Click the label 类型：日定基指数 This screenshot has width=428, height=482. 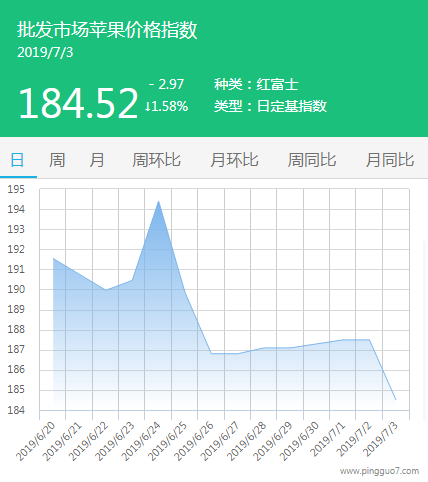pyautogui.click(x=270, y=106)
